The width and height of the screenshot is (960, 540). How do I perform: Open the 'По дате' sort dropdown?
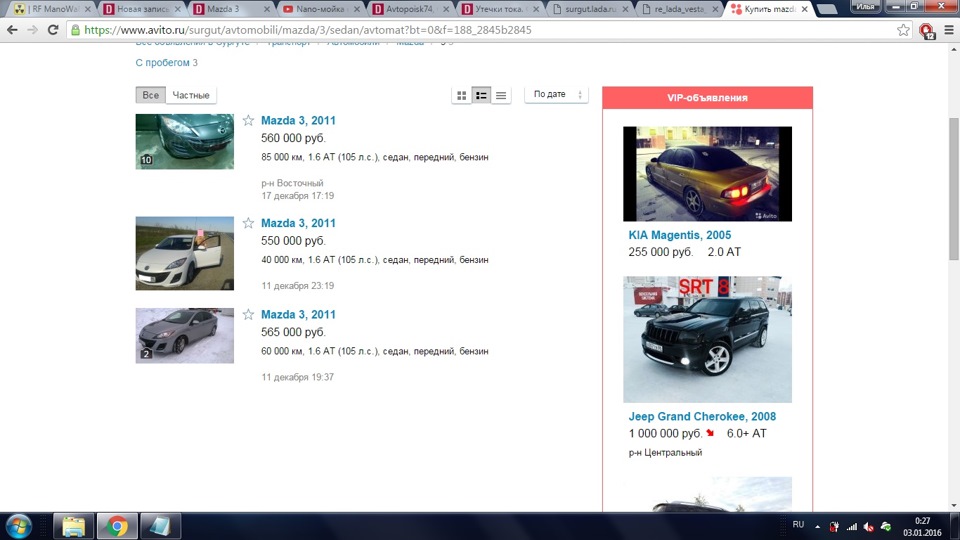[556, 94]
